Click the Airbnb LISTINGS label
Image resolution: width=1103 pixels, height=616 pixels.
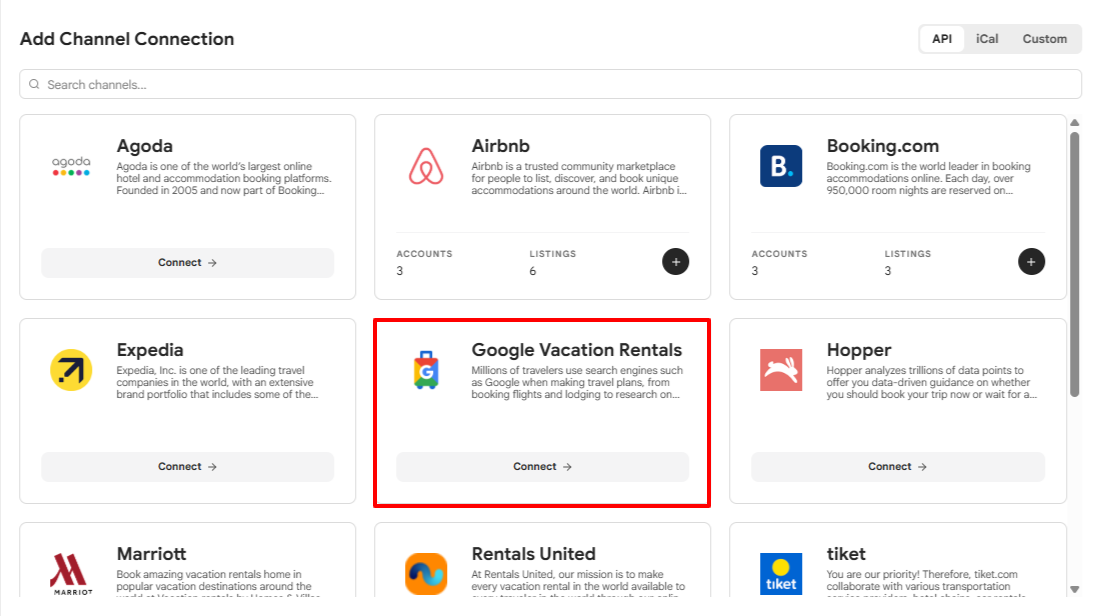(x=553, y=254)
